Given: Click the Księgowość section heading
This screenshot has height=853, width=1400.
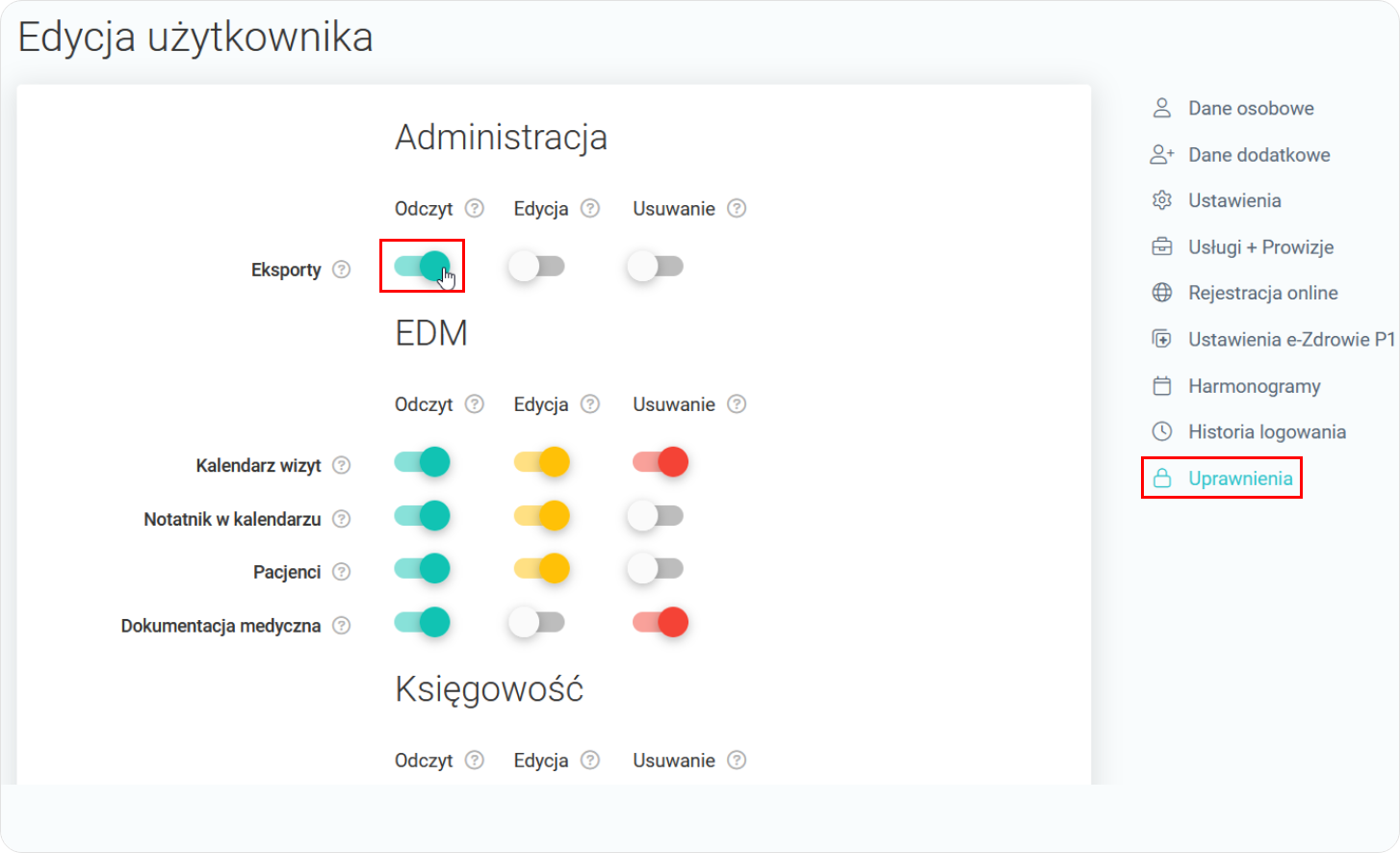Looking at the screenshot, I should point(489,689).
